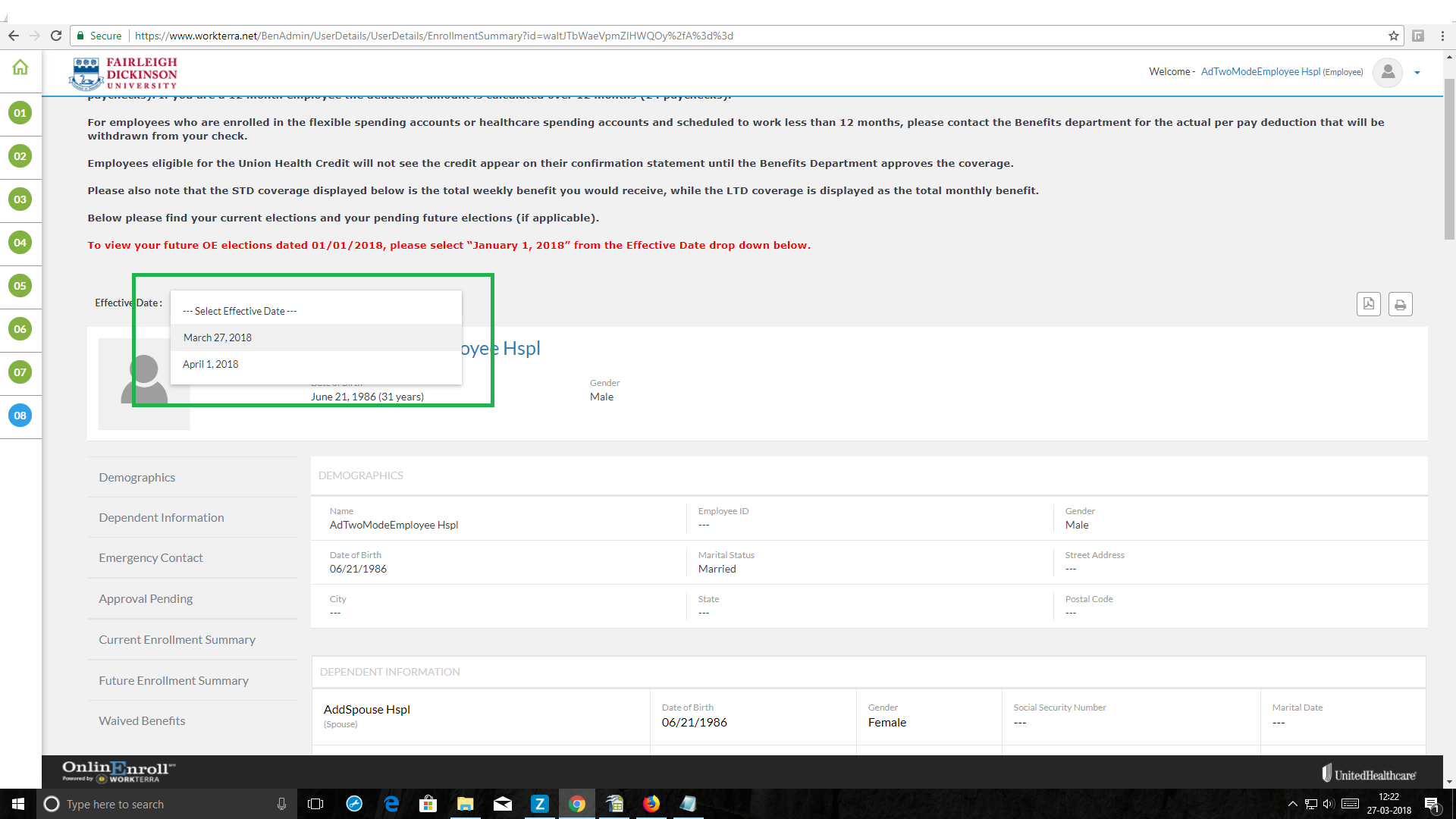The image size is (1456, 819).
Task: Open File Explorer from taskbar
Action: 465,804
